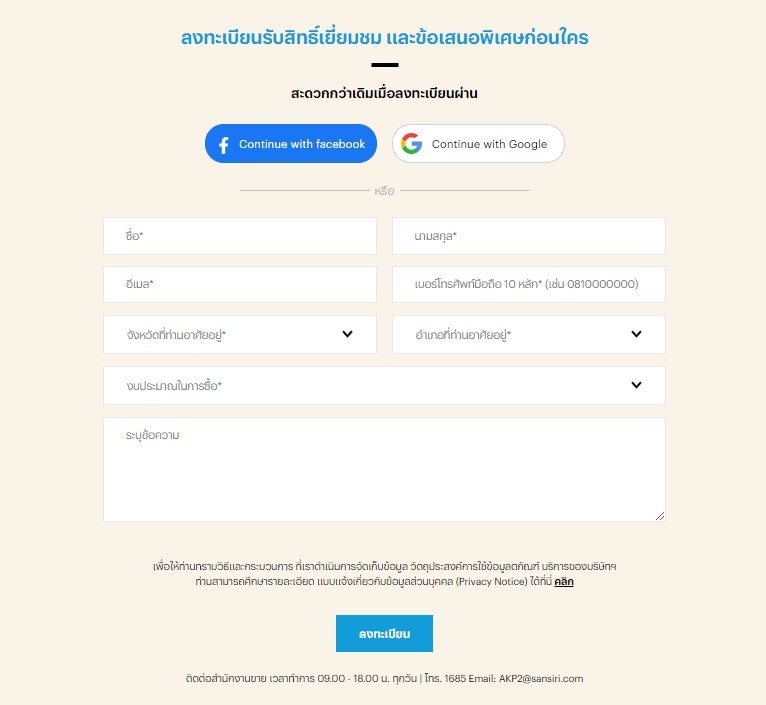Viewport: 766px width, 705px height.
Task: Click the registration heading text at top
Action: 384,38
